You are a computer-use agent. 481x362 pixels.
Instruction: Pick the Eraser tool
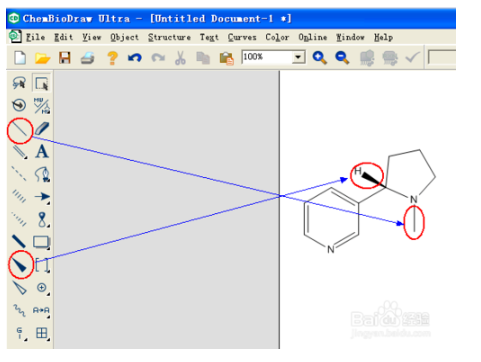click(x=42, y=129)
